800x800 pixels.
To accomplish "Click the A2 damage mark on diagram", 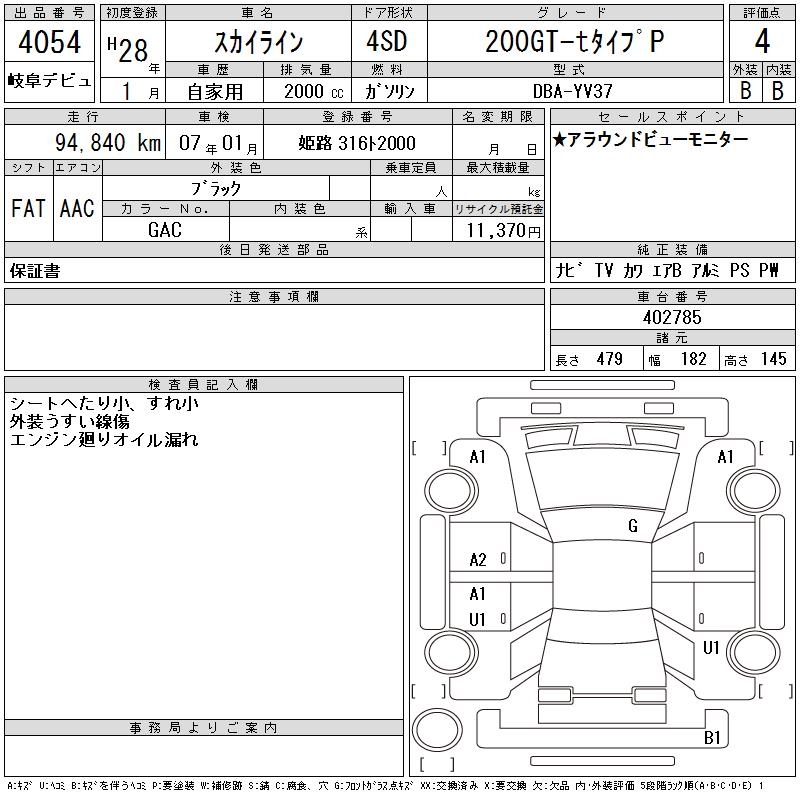I will click(x=478, y=560).
